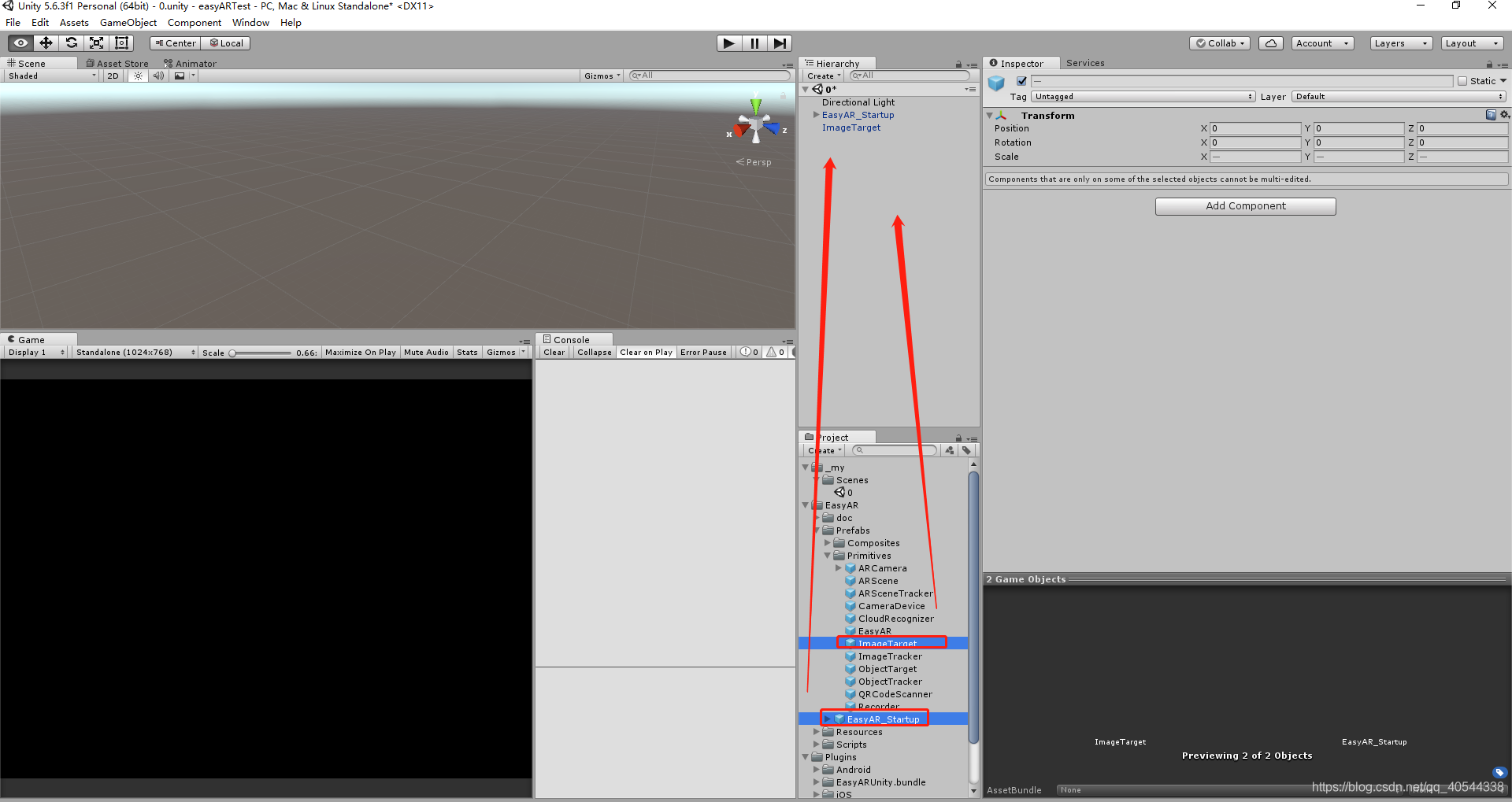Select the Scale tool
The width and height of the screenshot is (1512, 802).
click(x=96, y=43)
